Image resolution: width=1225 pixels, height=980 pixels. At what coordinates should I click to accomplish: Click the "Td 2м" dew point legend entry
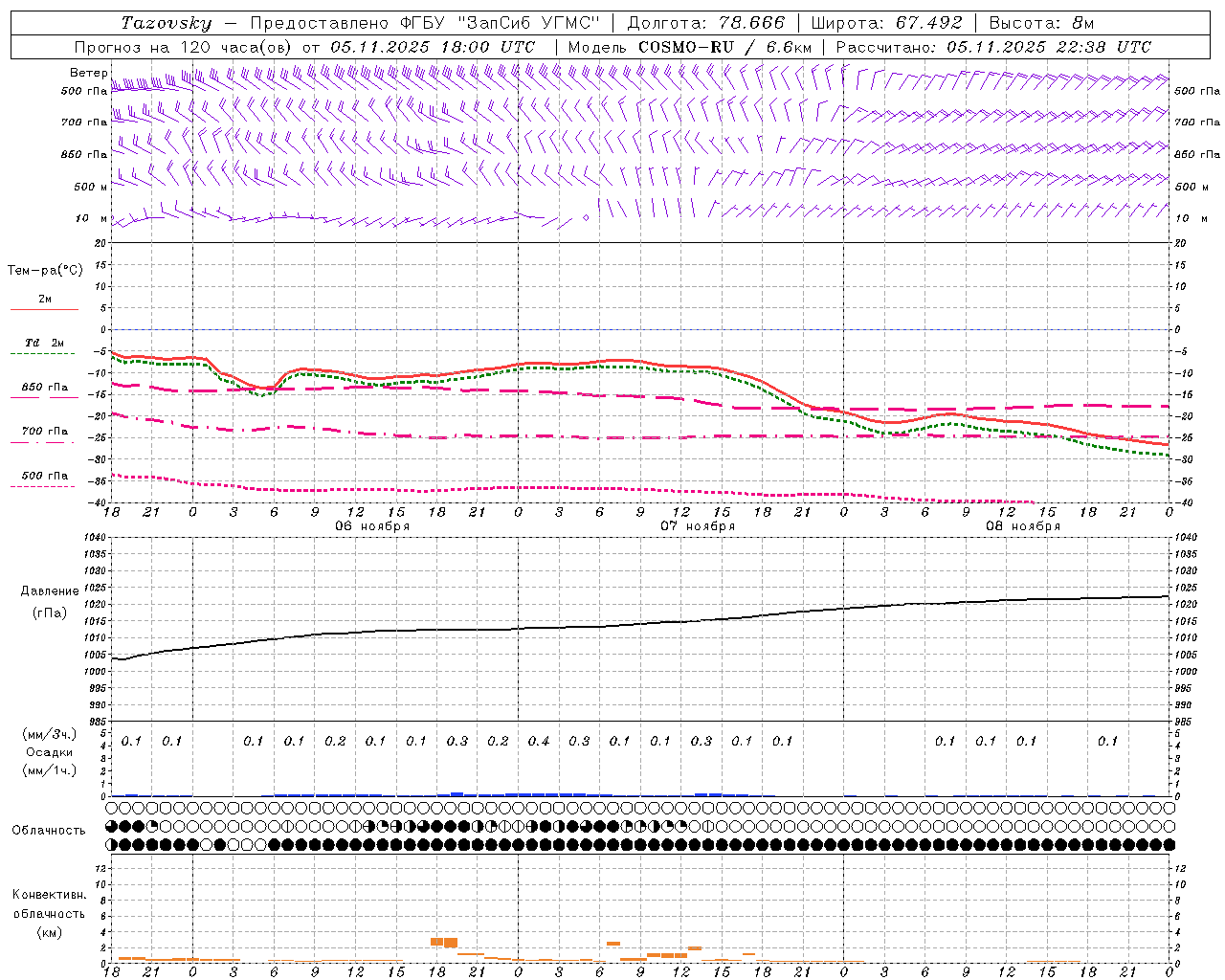44,343
